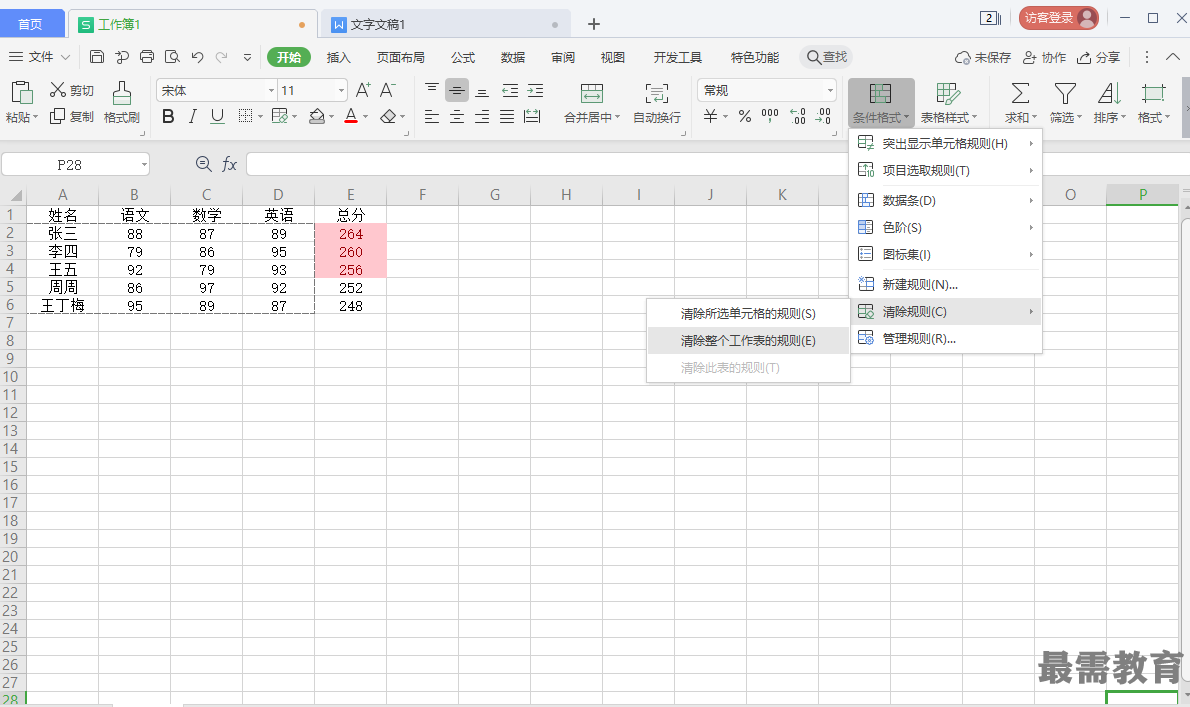Open the 文件 file menu dropdown
The width and height of the screenshot is (1190, 707).
[39, 57]
